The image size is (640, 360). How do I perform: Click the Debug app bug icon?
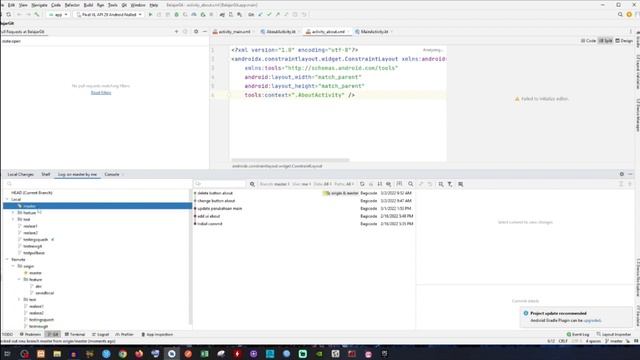pos(176,15)
